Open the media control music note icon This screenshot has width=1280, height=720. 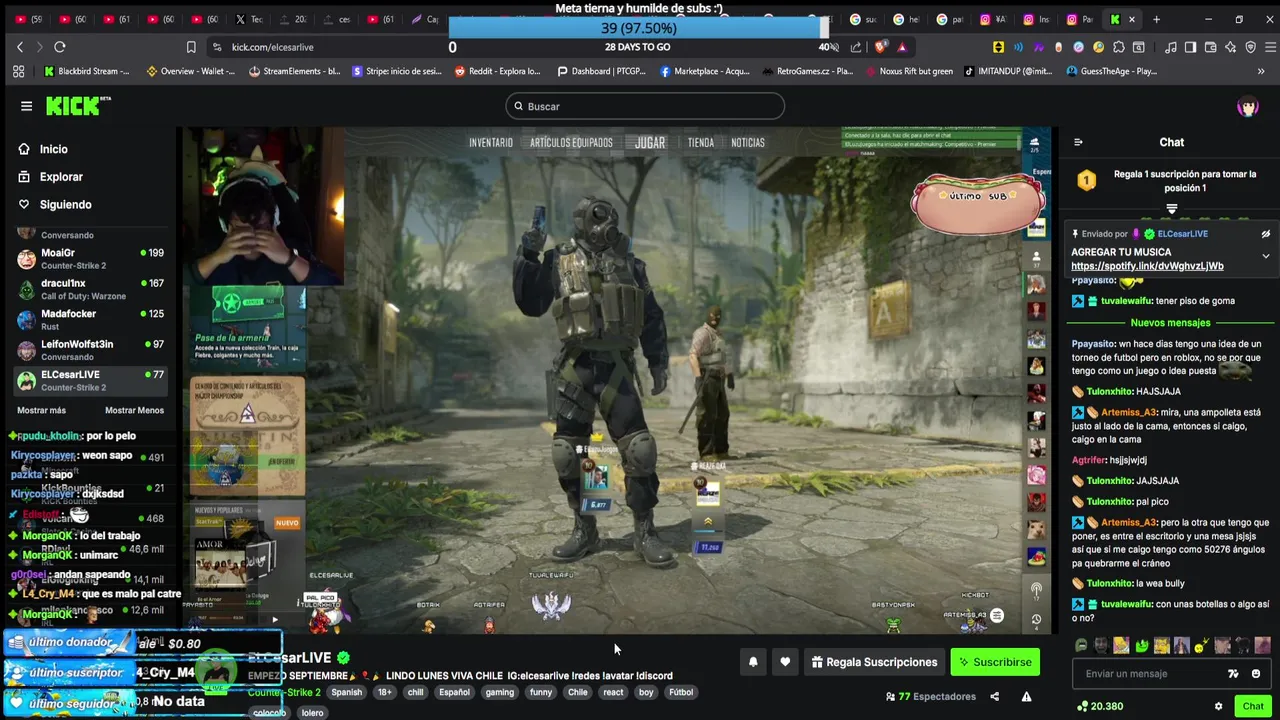1170,47
